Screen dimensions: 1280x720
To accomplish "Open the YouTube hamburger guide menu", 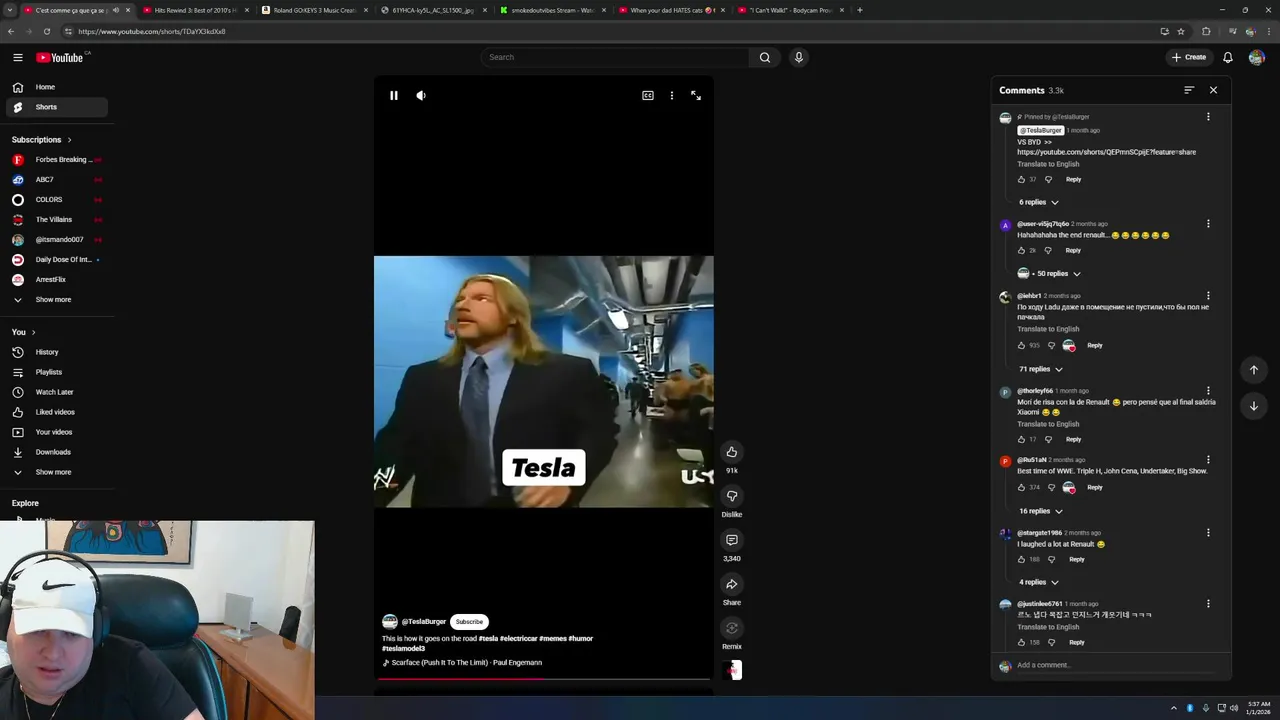I will [x=17, y=57].
